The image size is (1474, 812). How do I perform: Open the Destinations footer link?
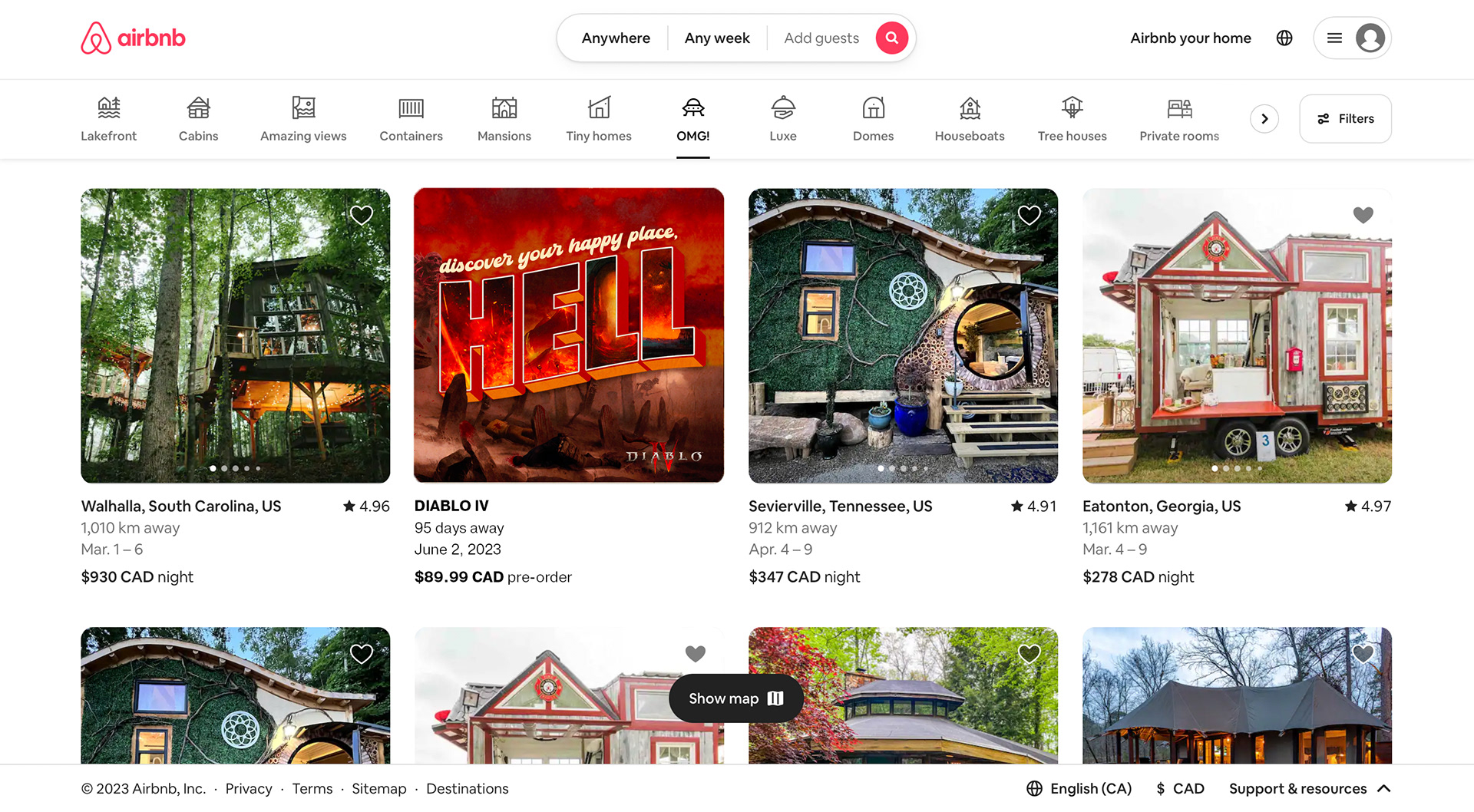click(468, 788)
